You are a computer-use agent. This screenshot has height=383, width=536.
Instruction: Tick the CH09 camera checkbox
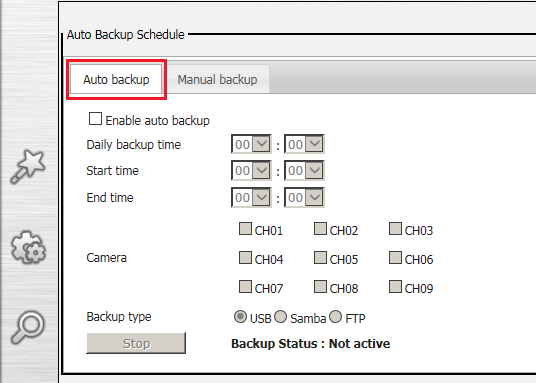[395, 287]
